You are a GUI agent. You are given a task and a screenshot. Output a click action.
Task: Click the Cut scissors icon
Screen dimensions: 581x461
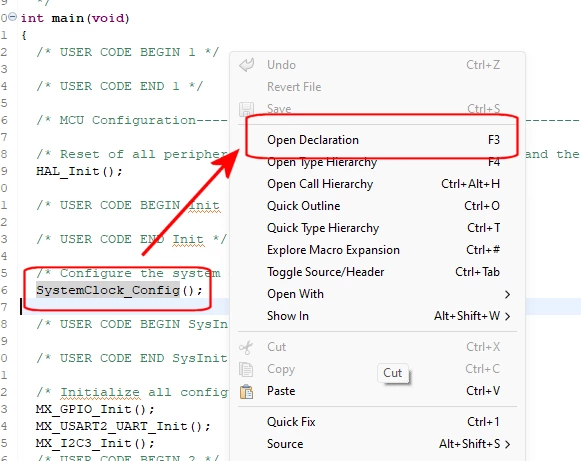[x=246, y=347]
